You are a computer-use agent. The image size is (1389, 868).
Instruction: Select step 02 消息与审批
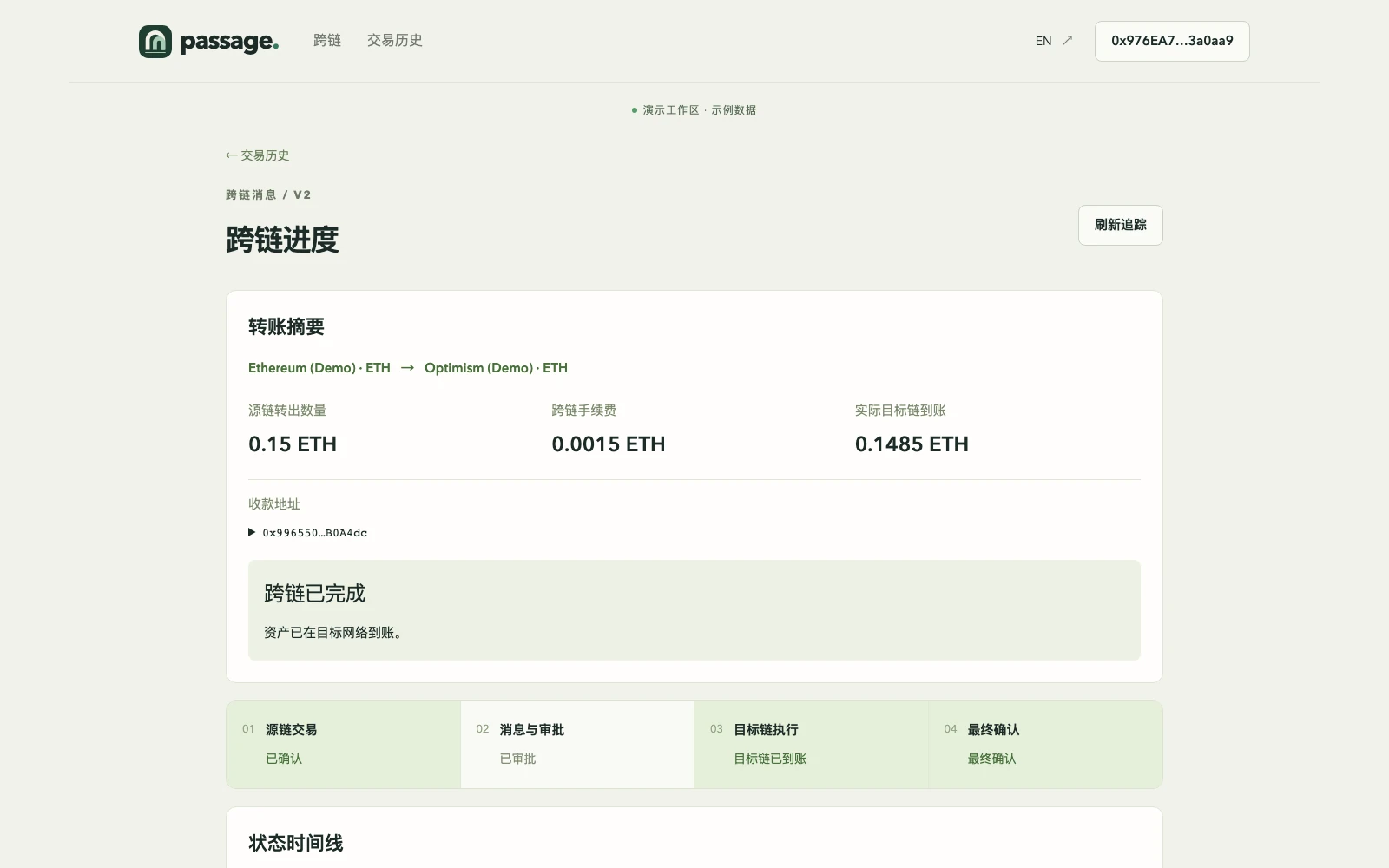[577, 745]
